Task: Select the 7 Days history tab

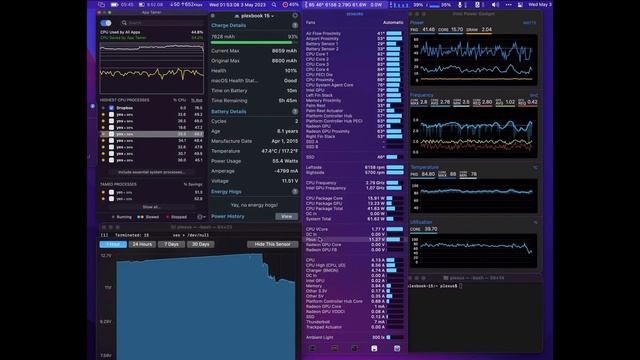Action: 171,244
